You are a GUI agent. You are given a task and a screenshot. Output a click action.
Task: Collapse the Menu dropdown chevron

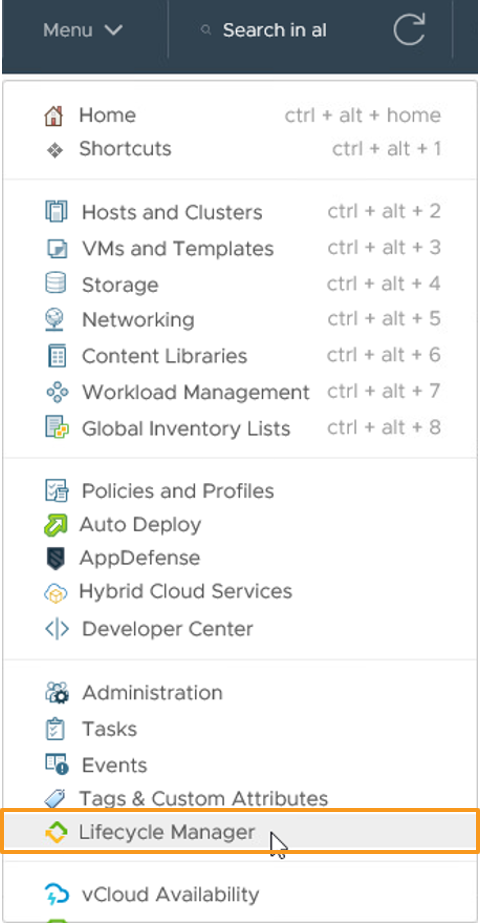(113, 30)
